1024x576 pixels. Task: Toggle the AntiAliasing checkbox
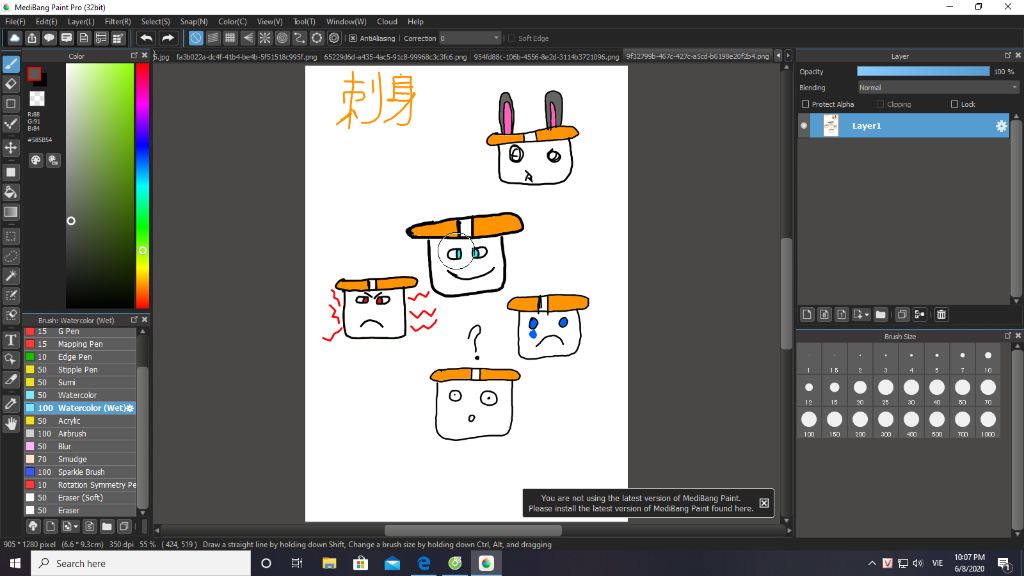pyautogui.click(x=353, y=39)
